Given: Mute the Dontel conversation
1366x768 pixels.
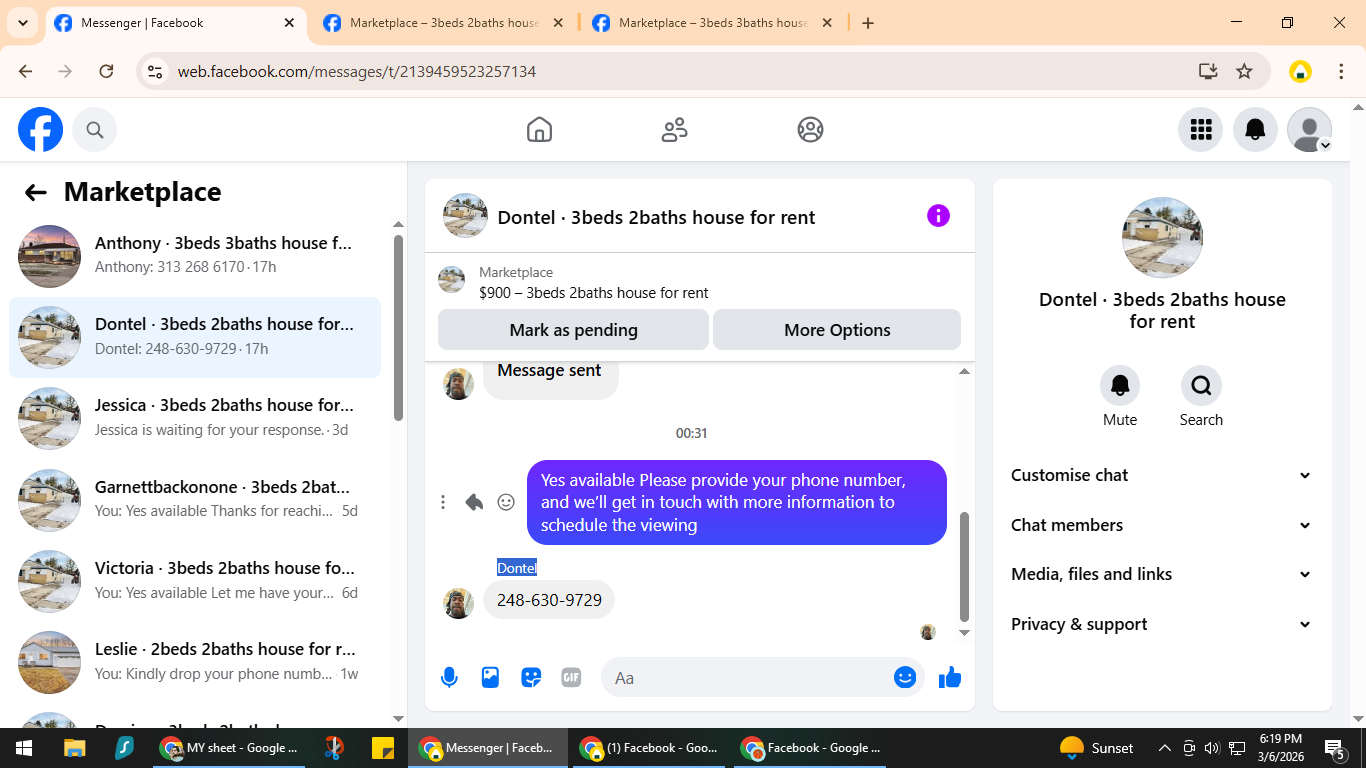Looking at the screenshot, I should tap(1120, 385).
